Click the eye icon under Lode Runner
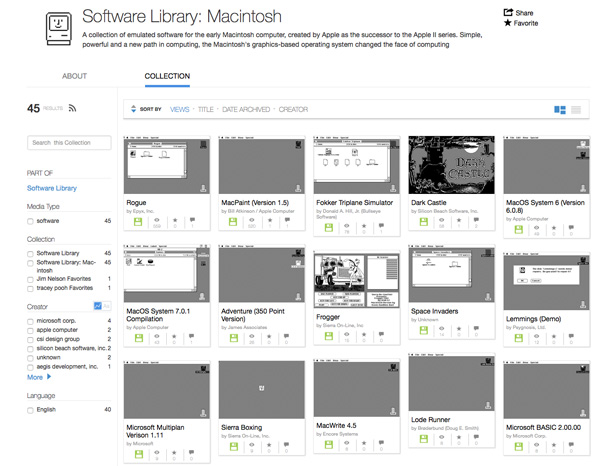This screenshot has width=600, height=466. 442,437
